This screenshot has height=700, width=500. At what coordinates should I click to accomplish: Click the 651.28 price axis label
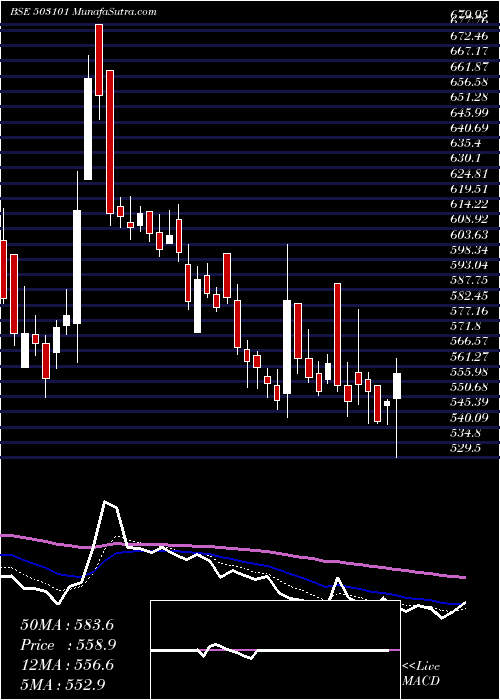click(x=469, y=96)
